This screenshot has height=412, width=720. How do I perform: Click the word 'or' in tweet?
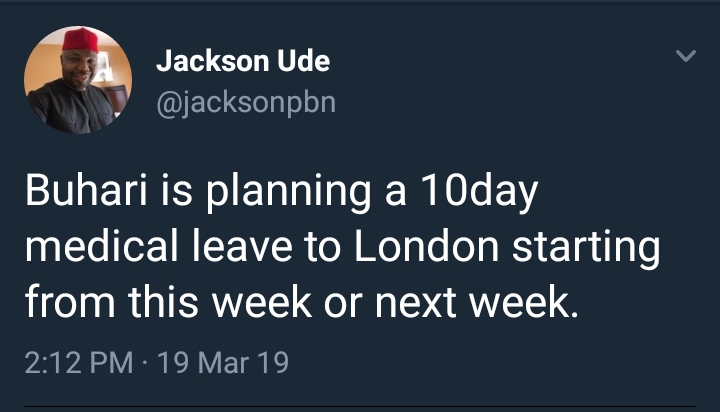point(340,301)
